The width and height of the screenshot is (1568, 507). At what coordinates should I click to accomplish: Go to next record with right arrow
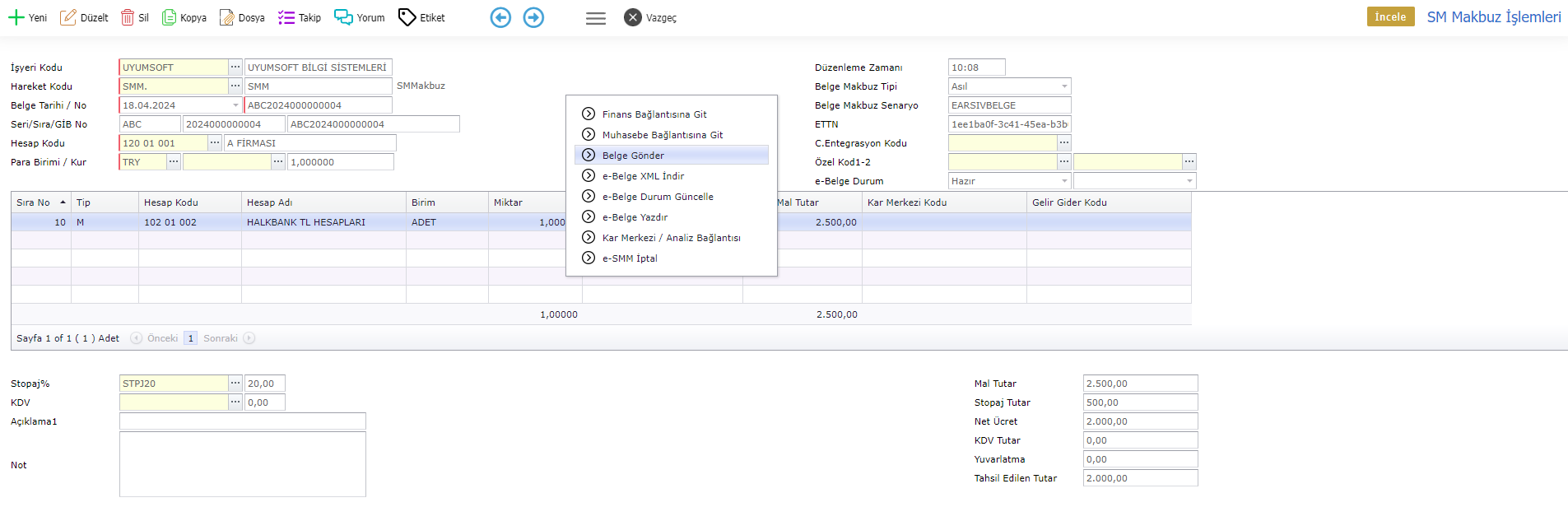(x=533, y=17)
